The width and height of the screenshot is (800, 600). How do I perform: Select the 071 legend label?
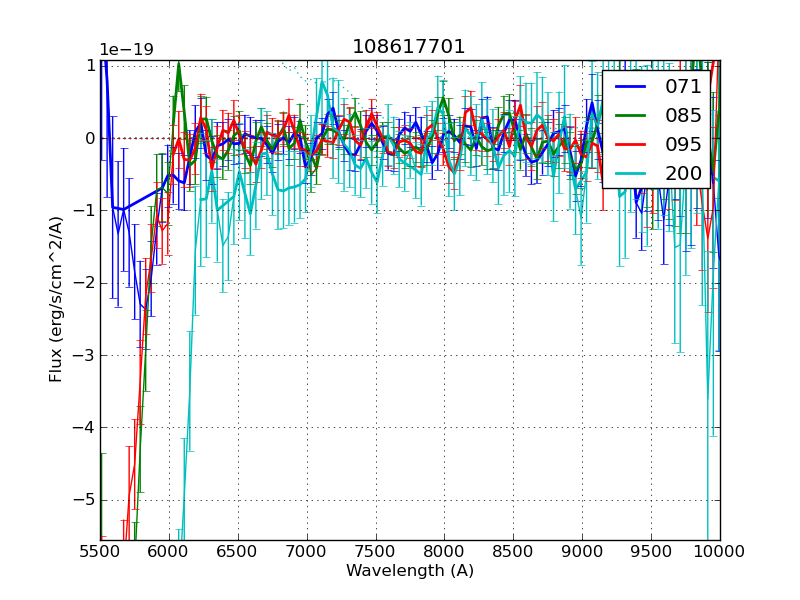(x=683, y=87)
